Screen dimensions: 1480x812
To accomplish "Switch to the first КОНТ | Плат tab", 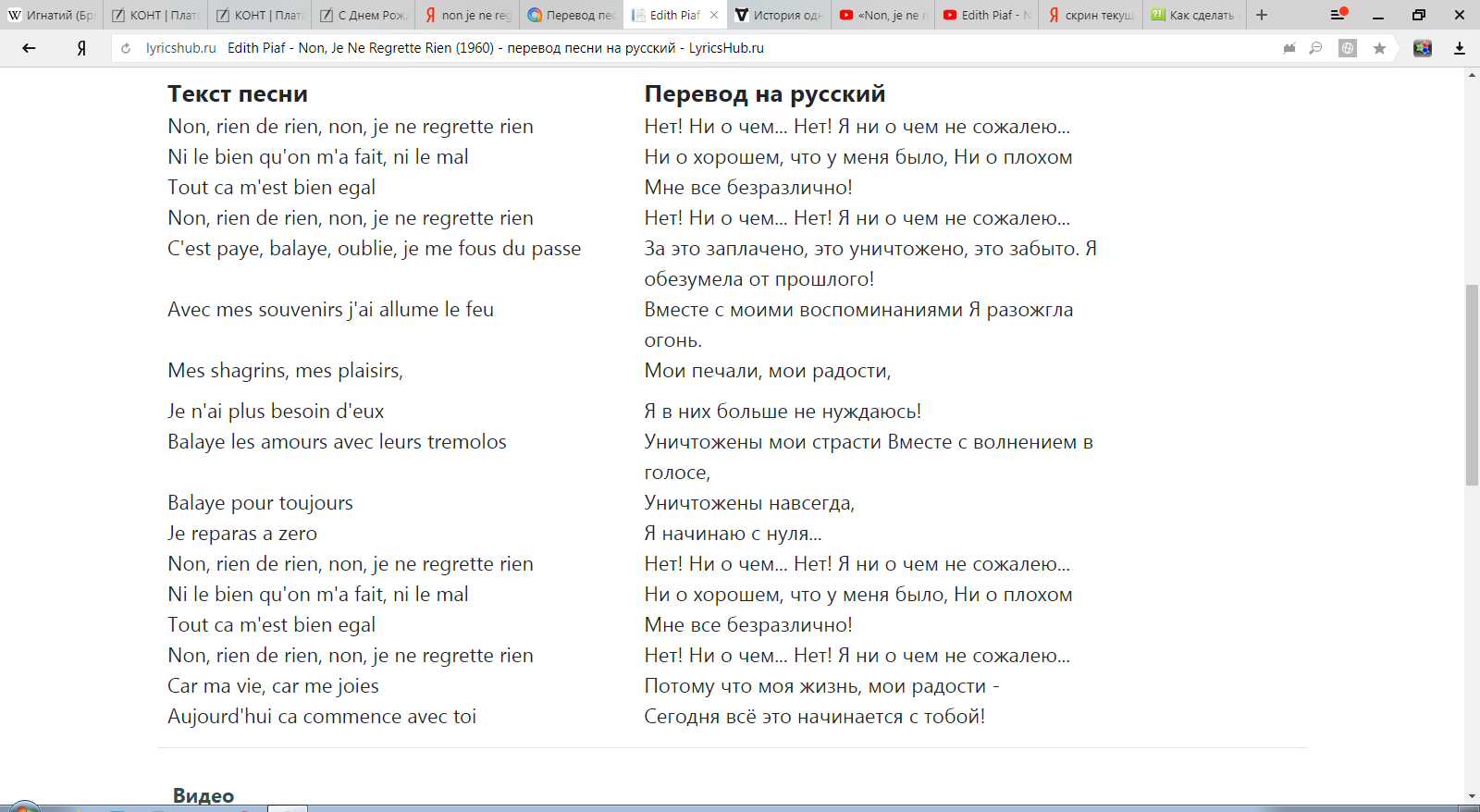I will tap(155, 15).
